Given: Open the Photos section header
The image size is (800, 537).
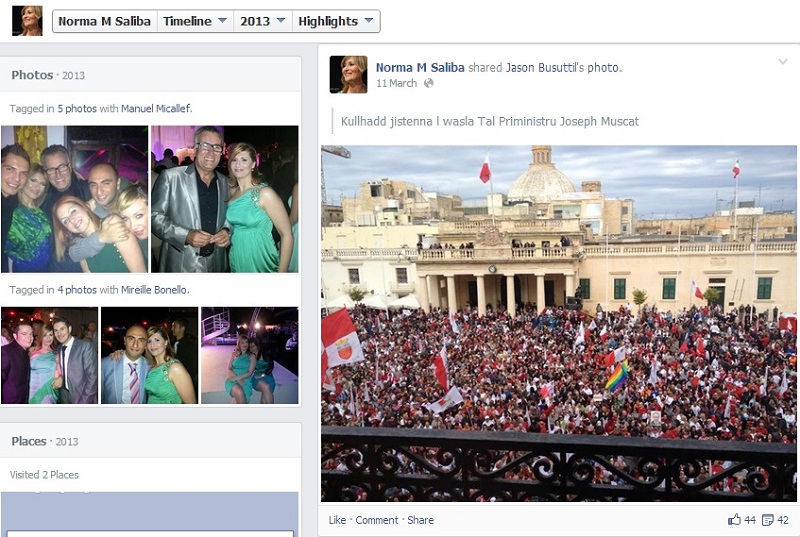Looking at the screenshot, I should pos(32,75).
